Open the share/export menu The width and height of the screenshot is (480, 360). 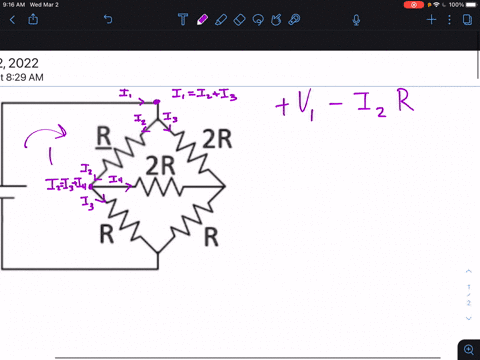coord(33,19)
